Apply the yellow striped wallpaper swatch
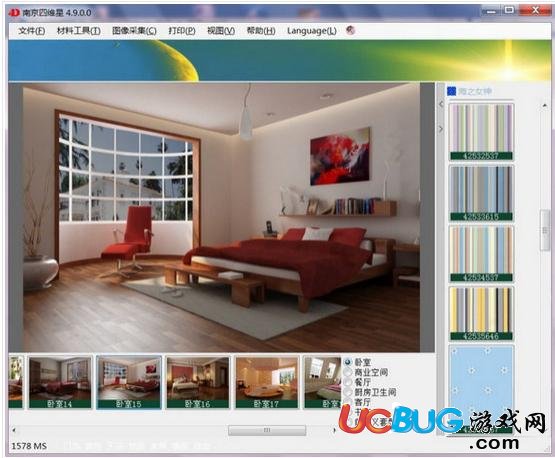The height and width of the screenshot is (458, 555). 481,313
